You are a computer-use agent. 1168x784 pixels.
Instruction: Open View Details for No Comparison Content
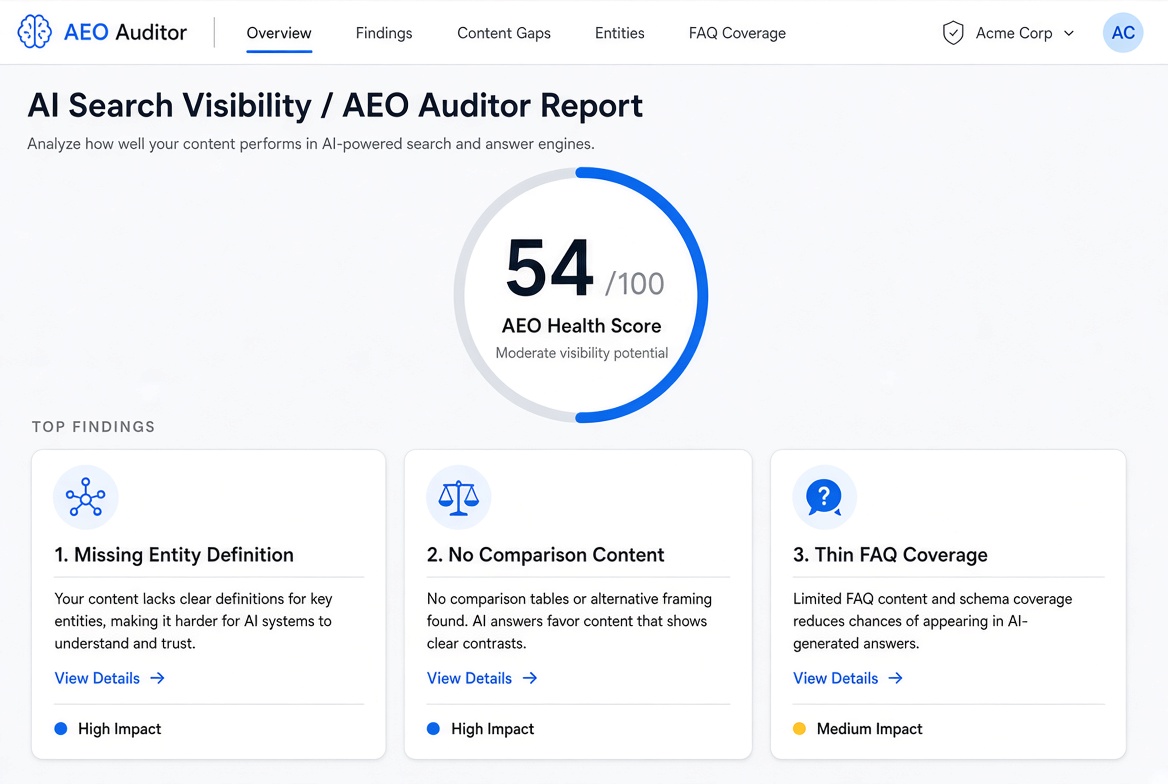coord(469,678)
